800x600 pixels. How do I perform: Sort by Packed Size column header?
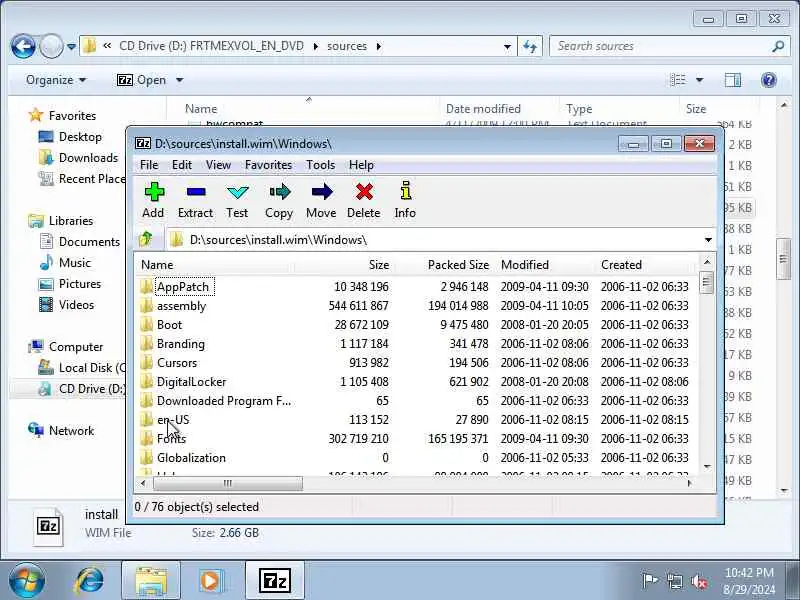point(444,265)
